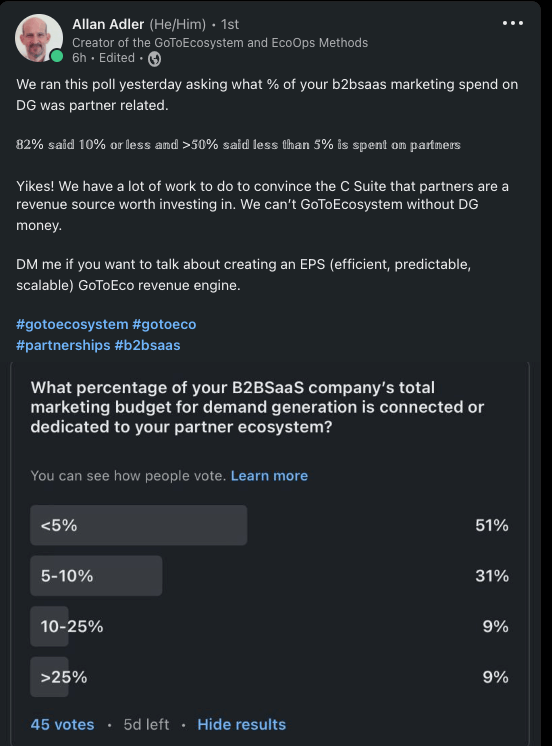The height and width of the screenshot is (746, 552).
Task: Click the green online status dot
Action: click(57, 56)
